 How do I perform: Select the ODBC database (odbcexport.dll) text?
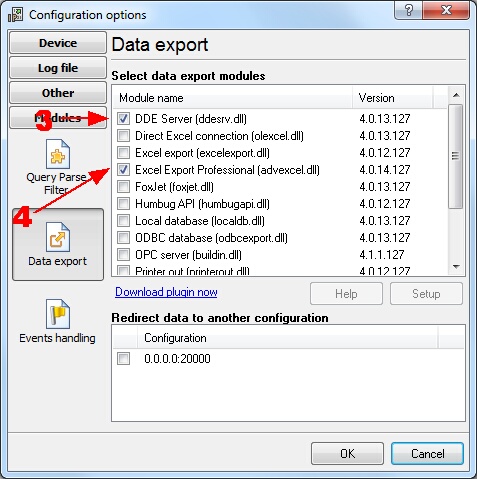pos(211,238)
